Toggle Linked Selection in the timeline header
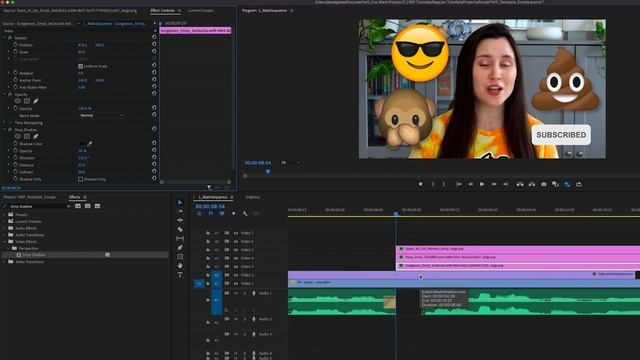This screenshot has width=640, height=360. [x=222, y=213]
